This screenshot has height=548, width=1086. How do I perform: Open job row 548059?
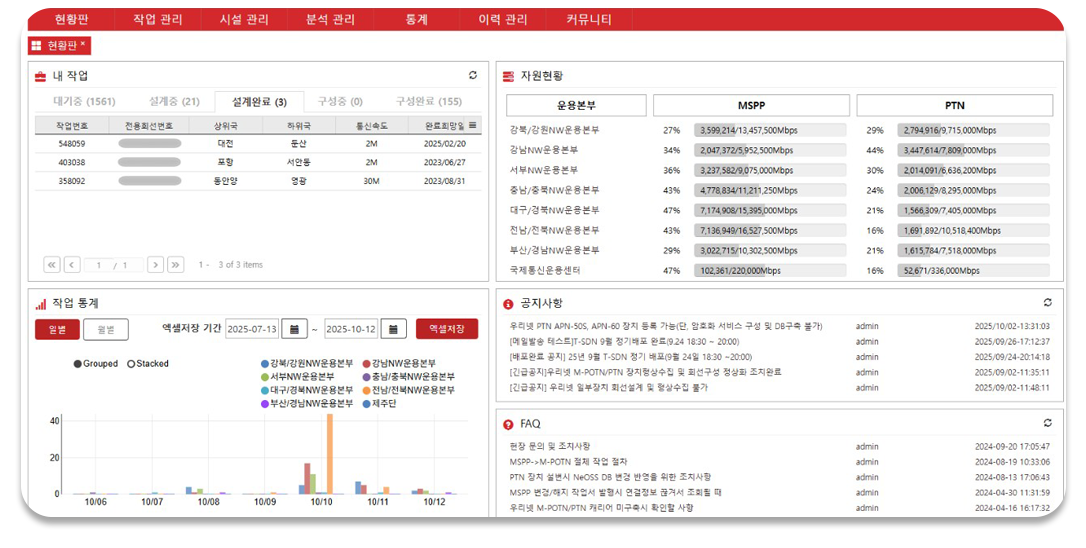pyautogui.click(x=258, y=143)
